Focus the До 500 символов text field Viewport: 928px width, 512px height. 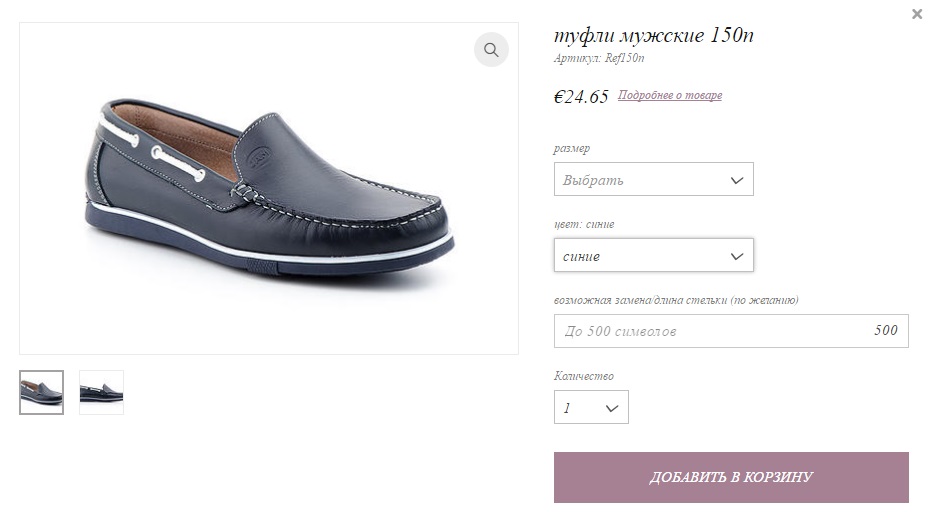click(x=710, y=331)
